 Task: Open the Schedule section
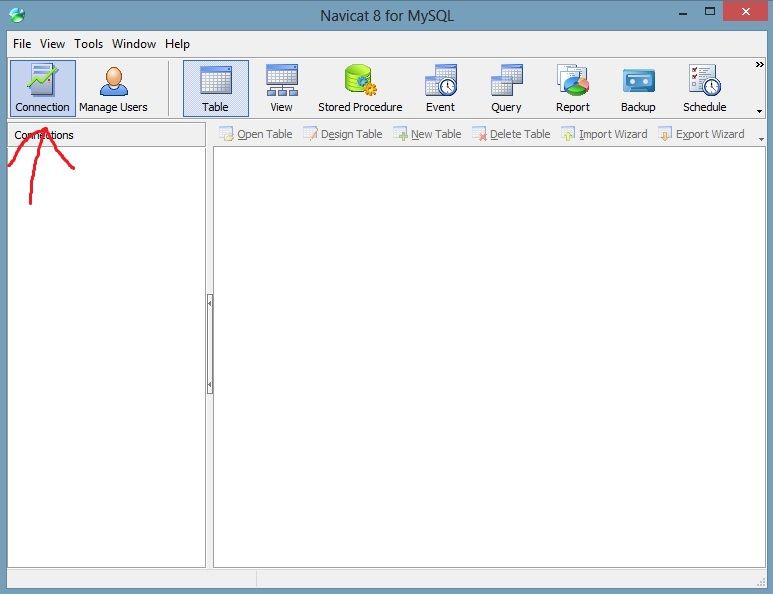pyautogui.click(x=704, y=88)
